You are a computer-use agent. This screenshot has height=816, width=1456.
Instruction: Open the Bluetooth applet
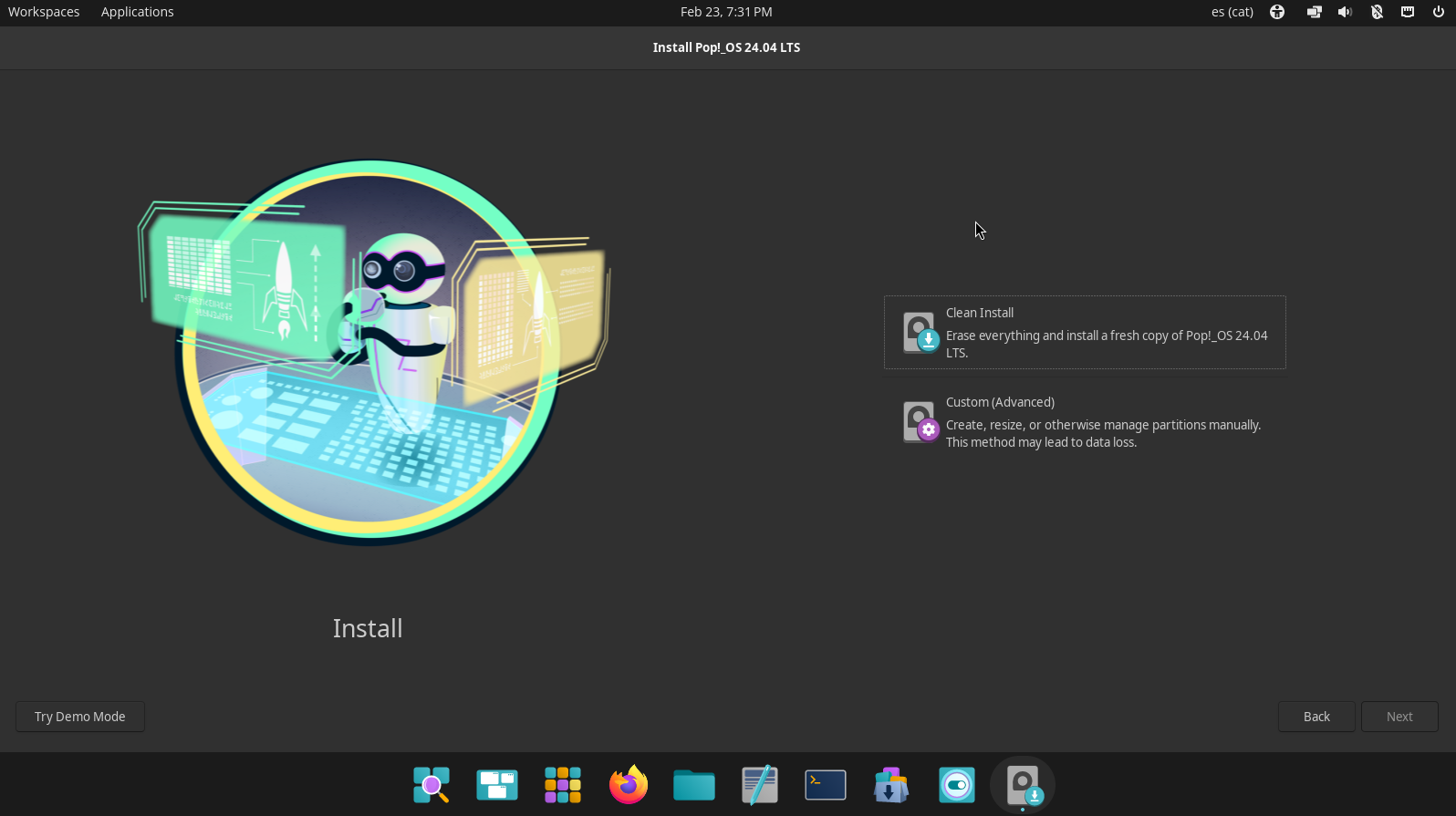[1377, 12]
